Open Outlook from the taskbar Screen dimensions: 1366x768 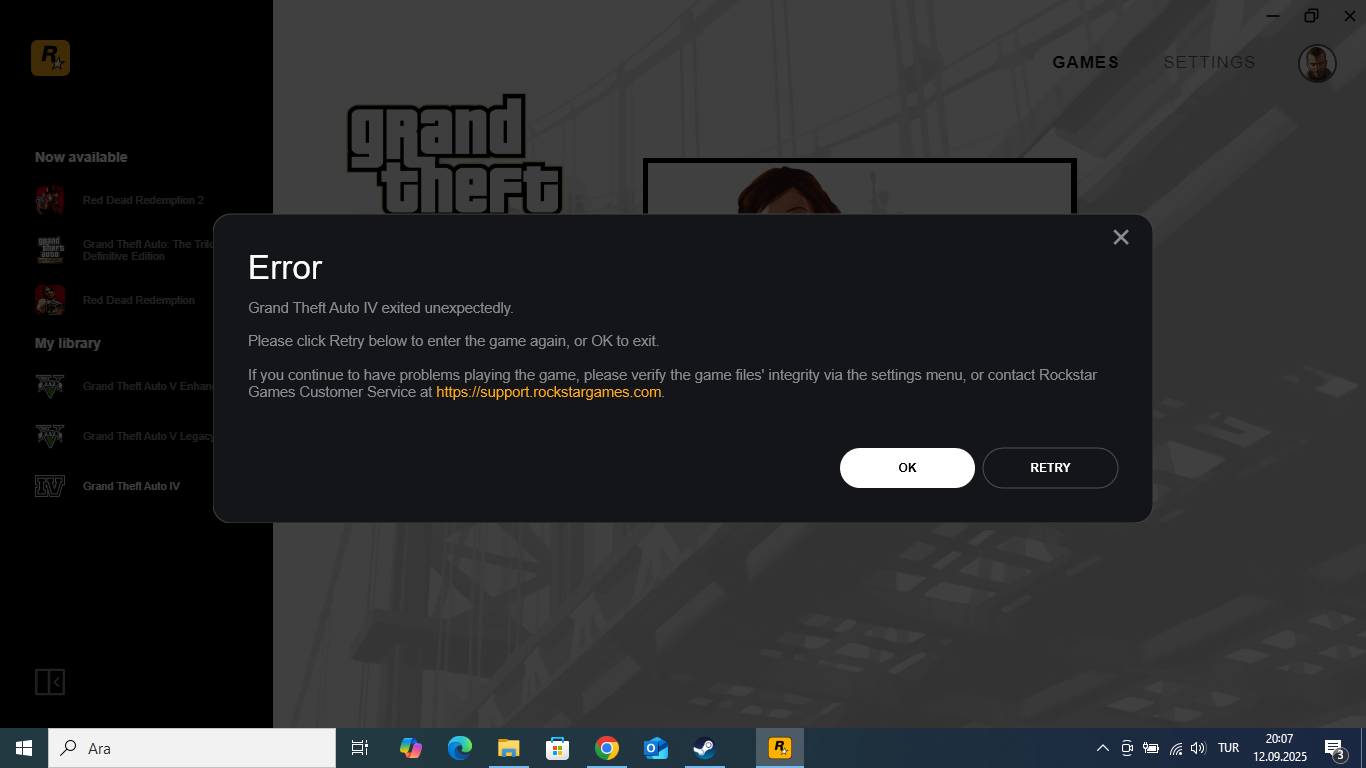pyautogui.click(x=656, y=748)
